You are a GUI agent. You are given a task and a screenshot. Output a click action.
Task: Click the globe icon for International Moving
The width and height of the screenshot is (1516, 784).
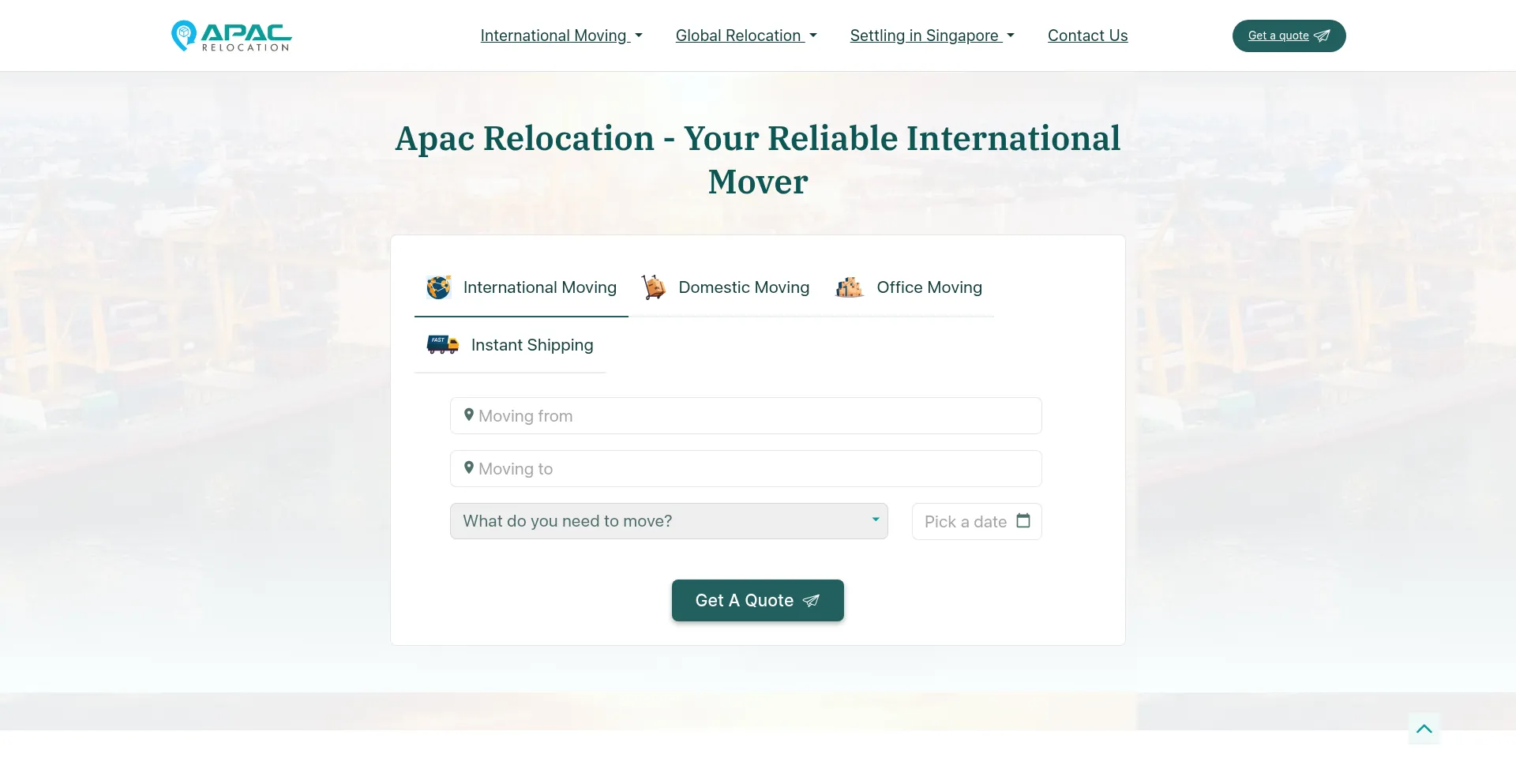point(439,287)
